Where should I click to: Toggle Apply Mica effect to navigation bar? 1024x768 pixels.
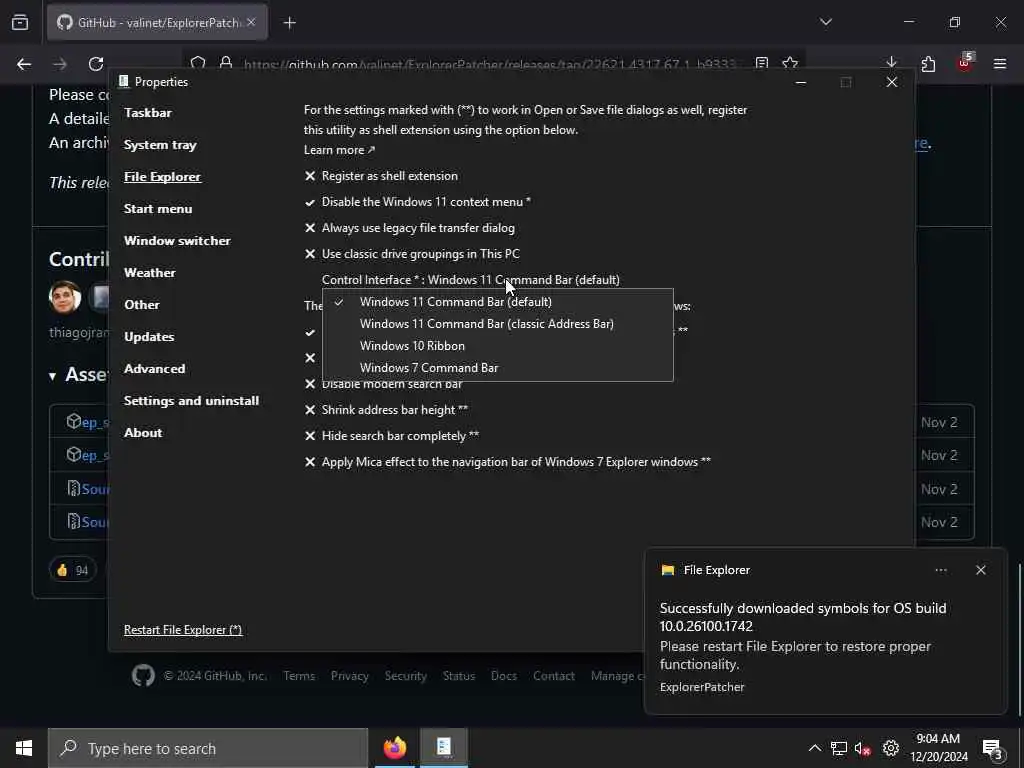click(508, 462)
